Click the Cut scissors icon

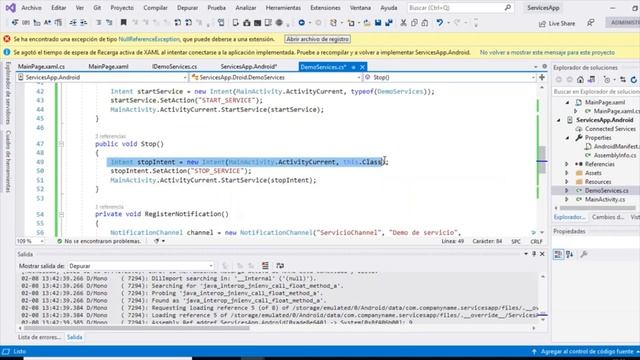point(403,23)
